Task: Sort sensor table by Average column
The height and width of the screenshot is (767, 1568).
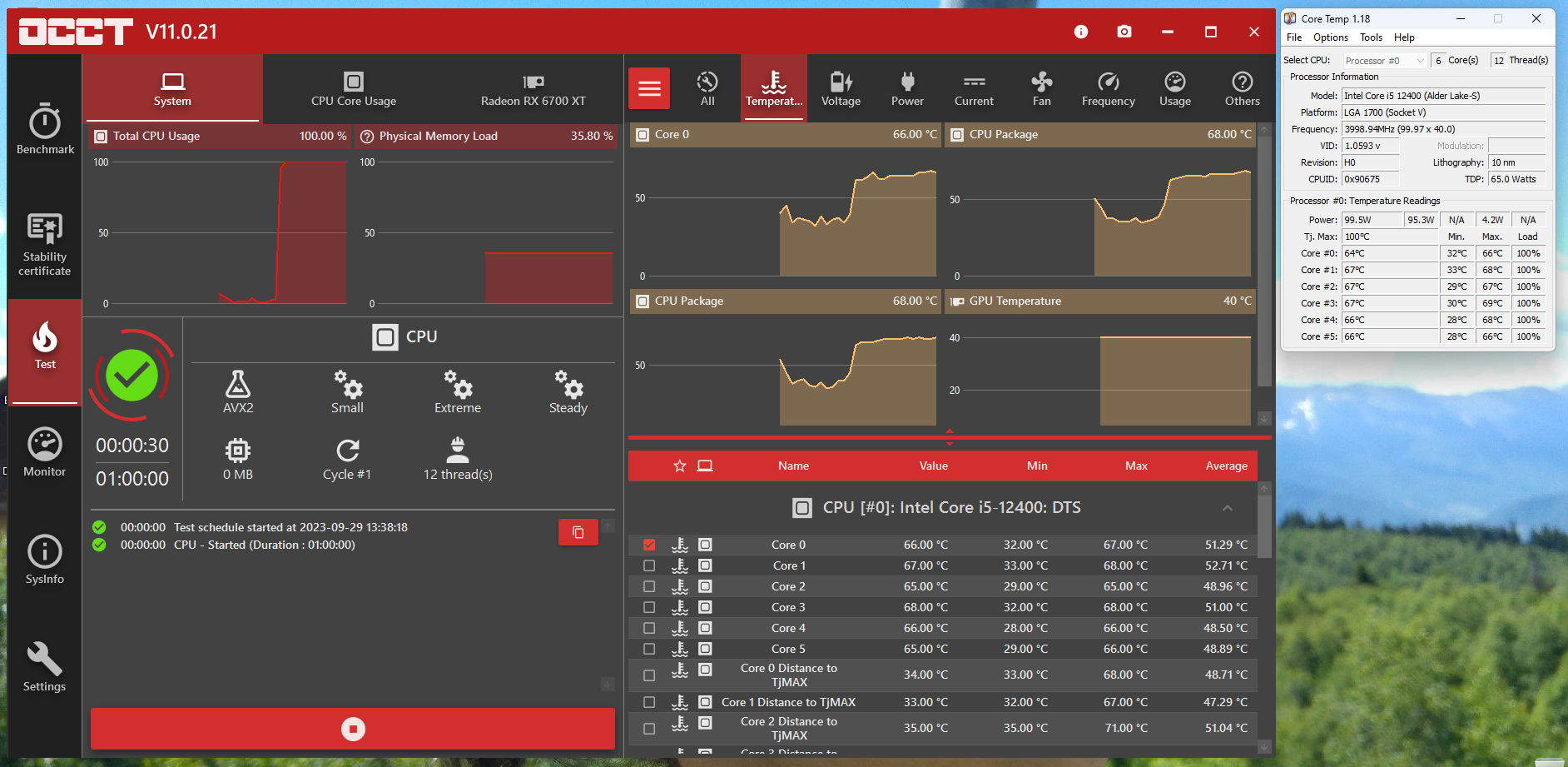Action: [x=1226, y=466]
